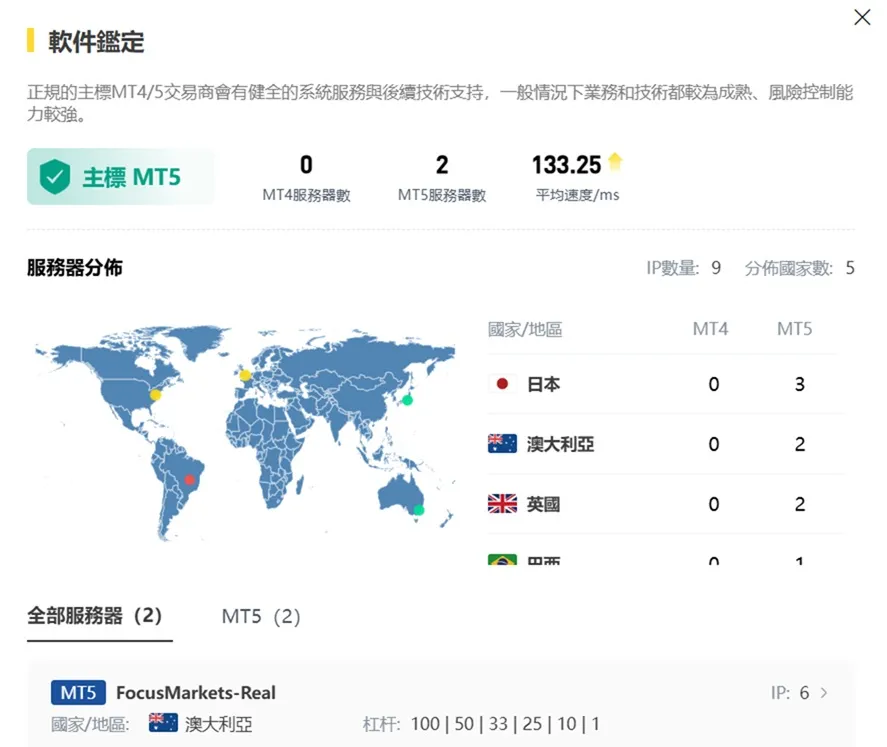Click the 國家/地區: label on server card
This screenshot has height=747, width=887.
coord(90,724)
